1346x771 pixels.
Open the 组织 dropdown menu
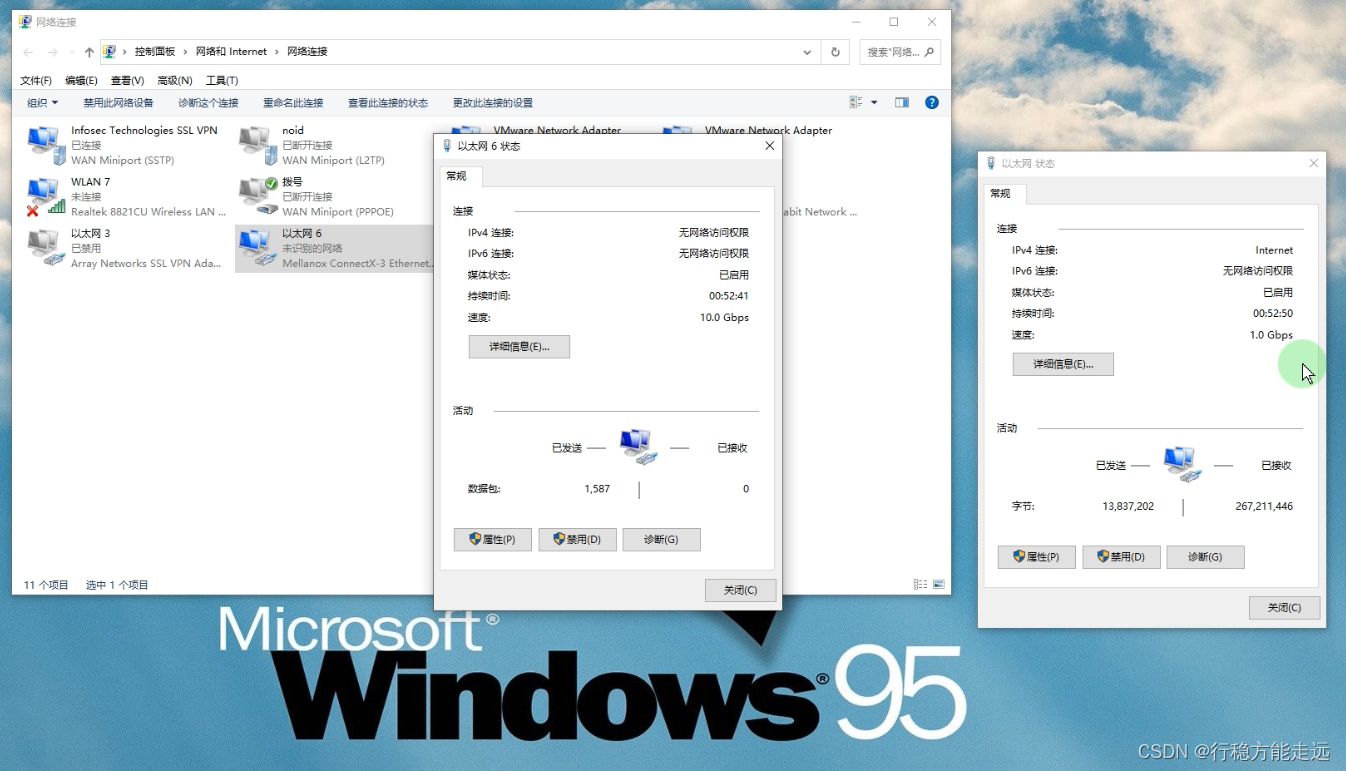[42, 102]
